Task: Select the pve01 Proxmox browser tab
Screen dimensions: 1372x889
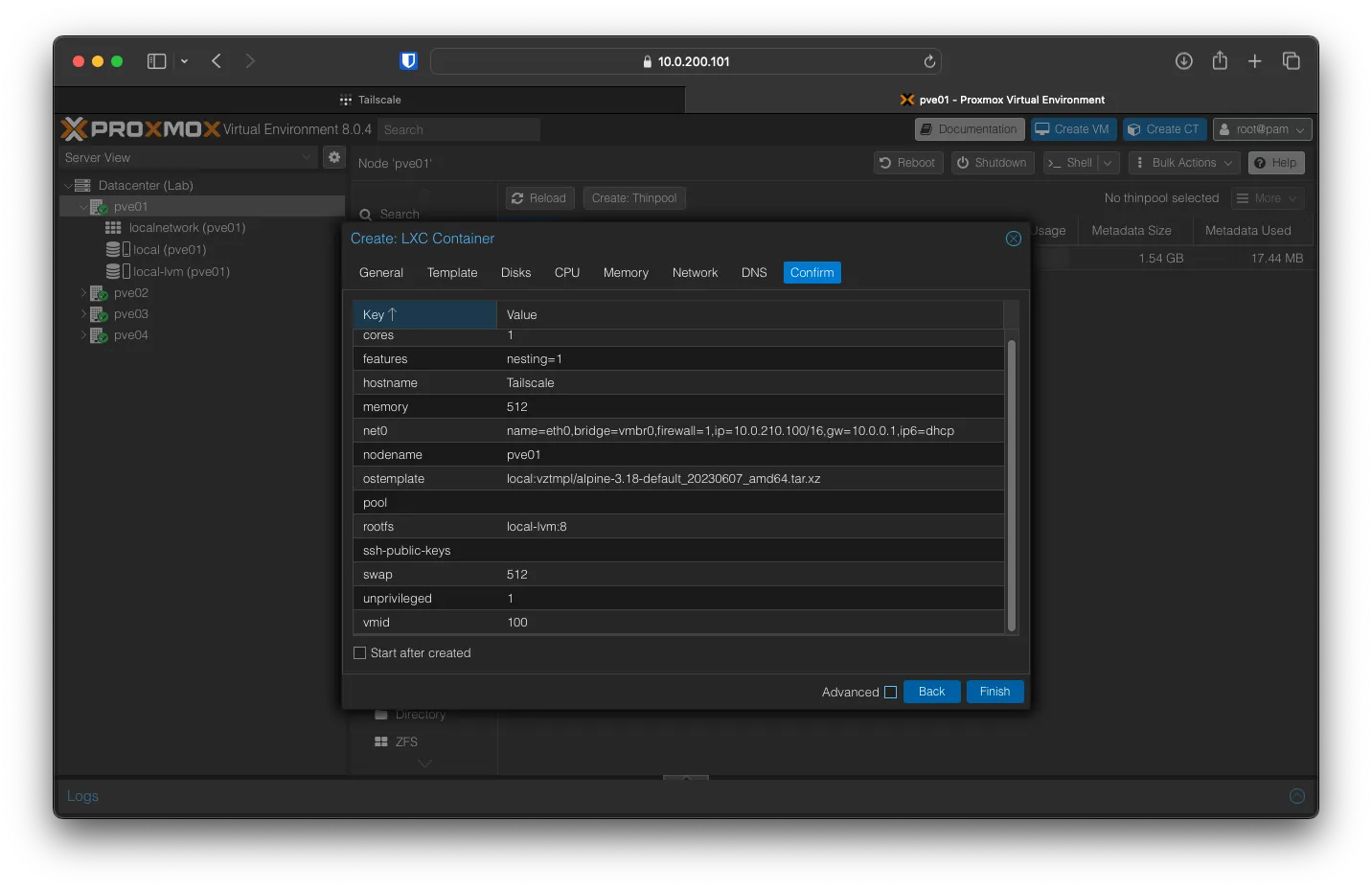Action: point(1001,100)
